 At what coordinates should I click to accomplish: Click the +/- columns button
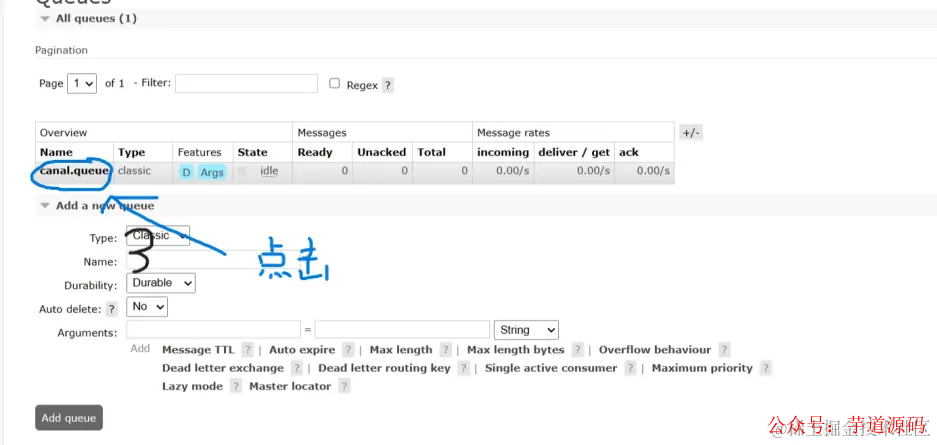[691, 133]
